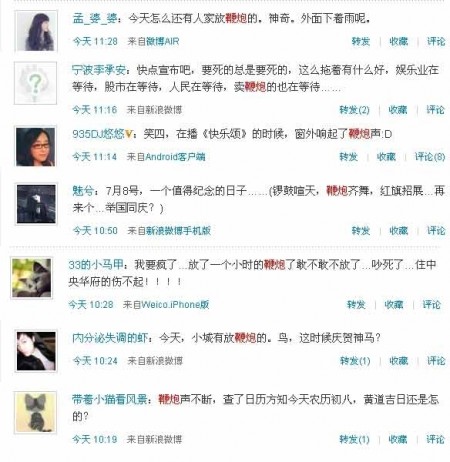
Task: Click 转发(2) on 宁波李承安's post
Action: point(354,110)
